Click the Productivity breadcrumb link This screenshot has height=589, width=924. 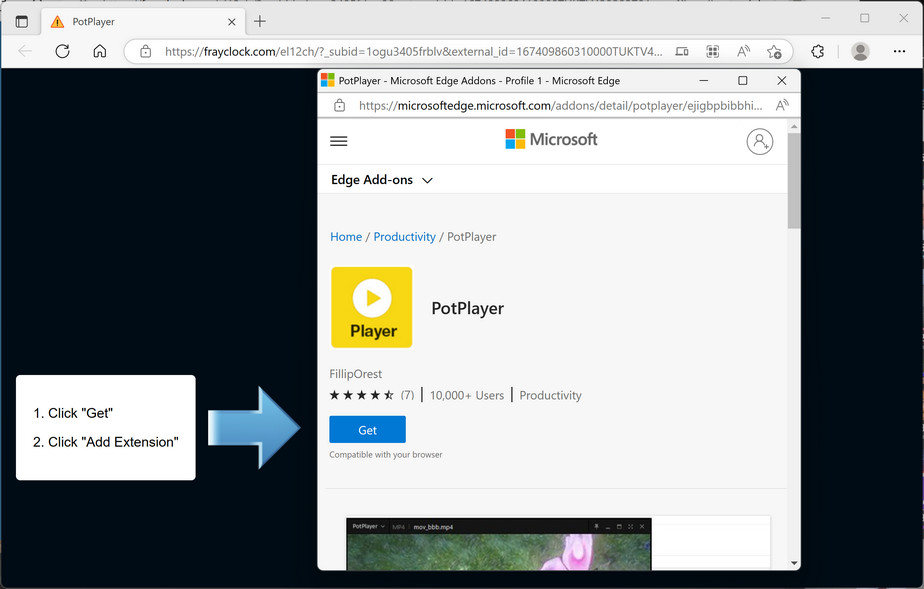coord(404,237)
